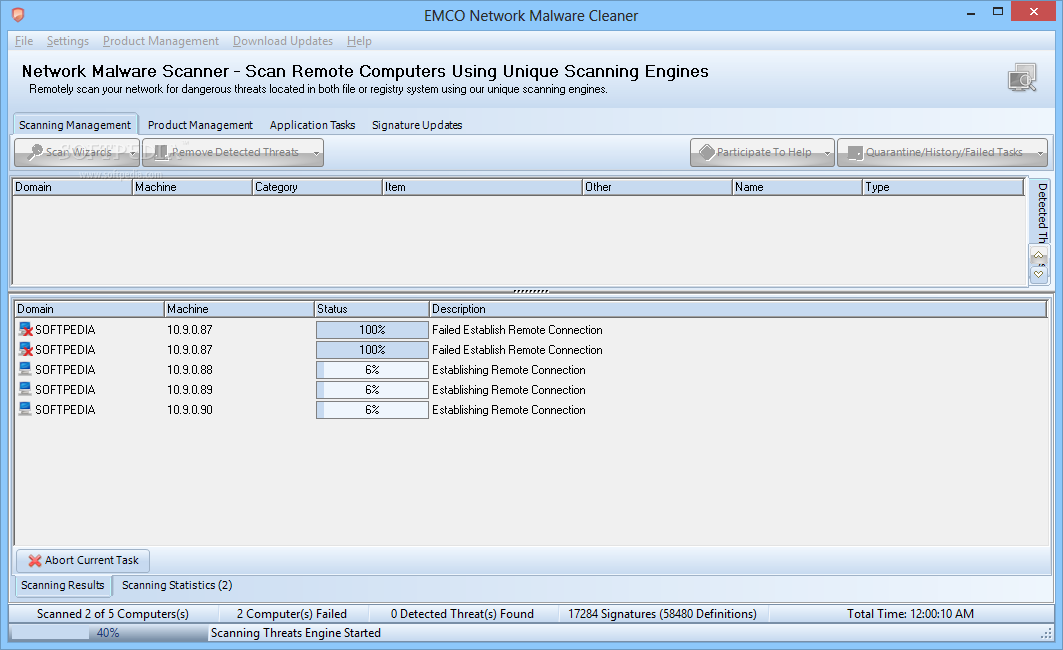Open the File menu
The height and width of the screenshot is (650, 1063).
click(24, 41)
